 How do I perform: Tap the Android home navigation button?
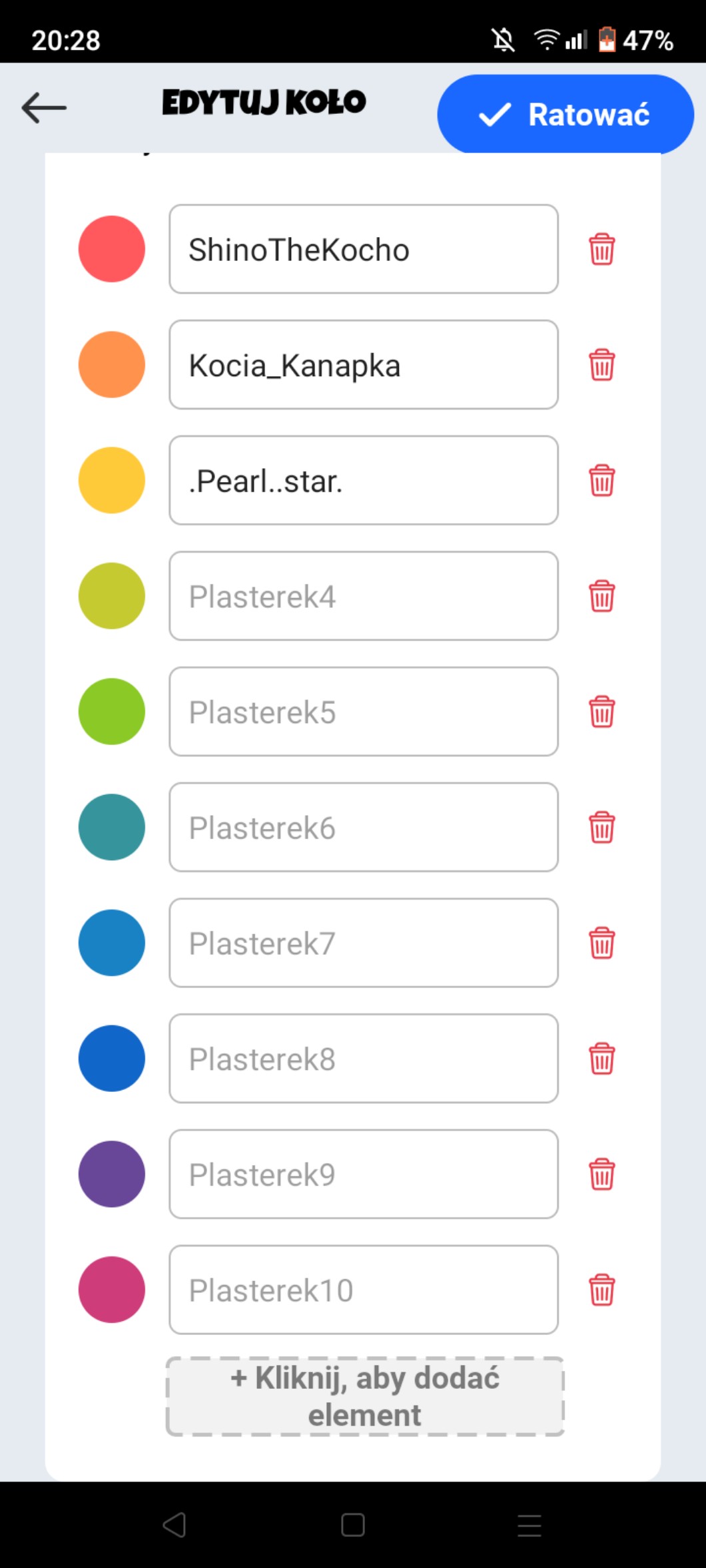[x=352, y=1525]
